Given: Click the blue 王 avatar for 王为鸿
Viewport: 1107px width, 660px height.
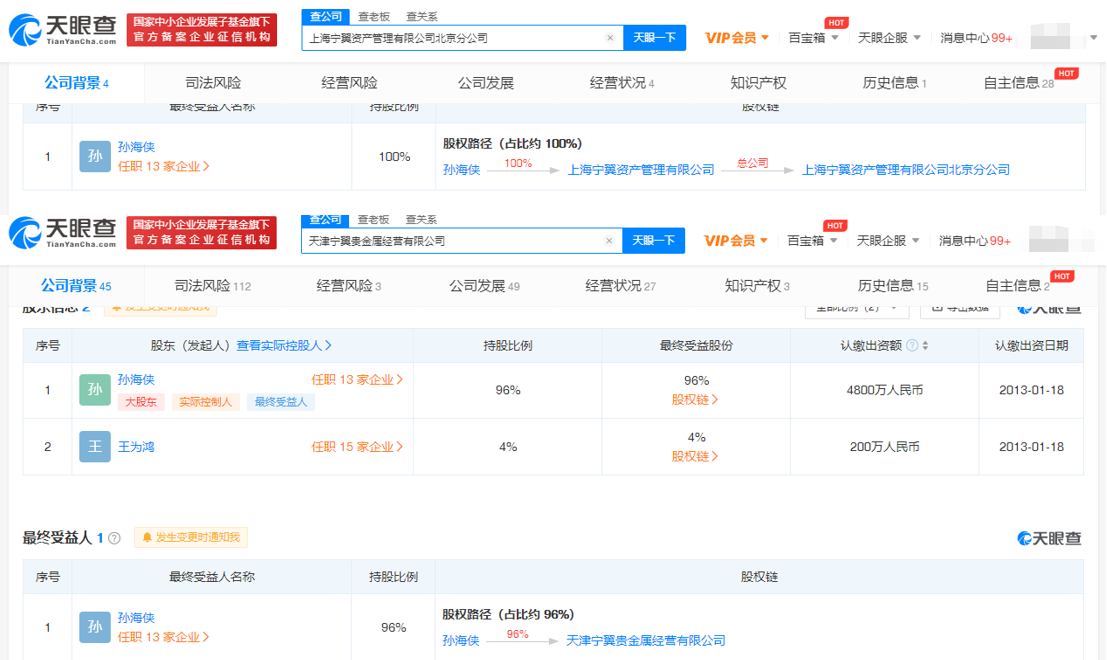Looking at the screenshot, I should coord(95,447).
